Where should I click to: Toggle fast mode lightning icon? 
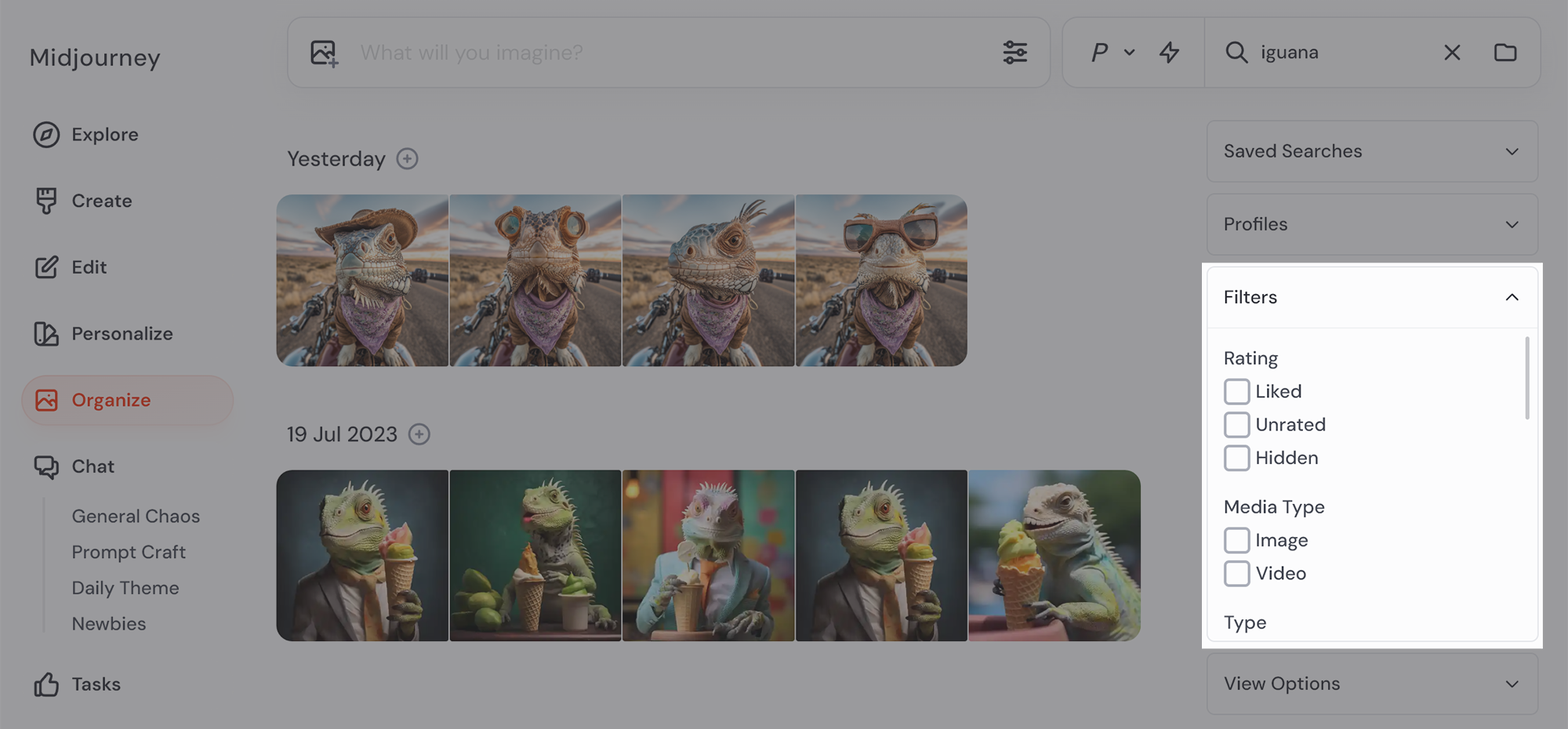click(1169, 53)
